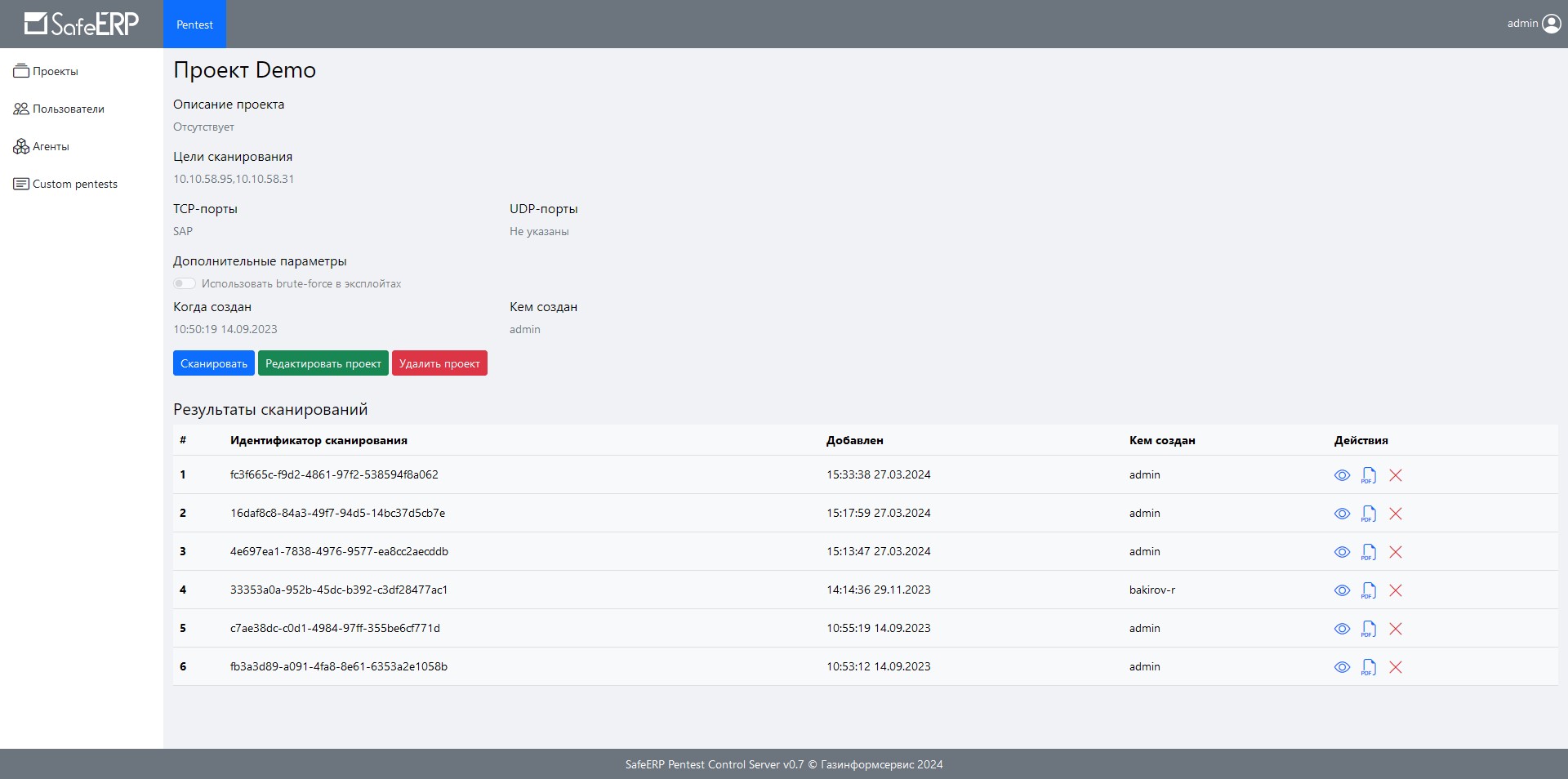Click creator name bakirov-r
The image size is (1568, 779).
coord(1152,590)
